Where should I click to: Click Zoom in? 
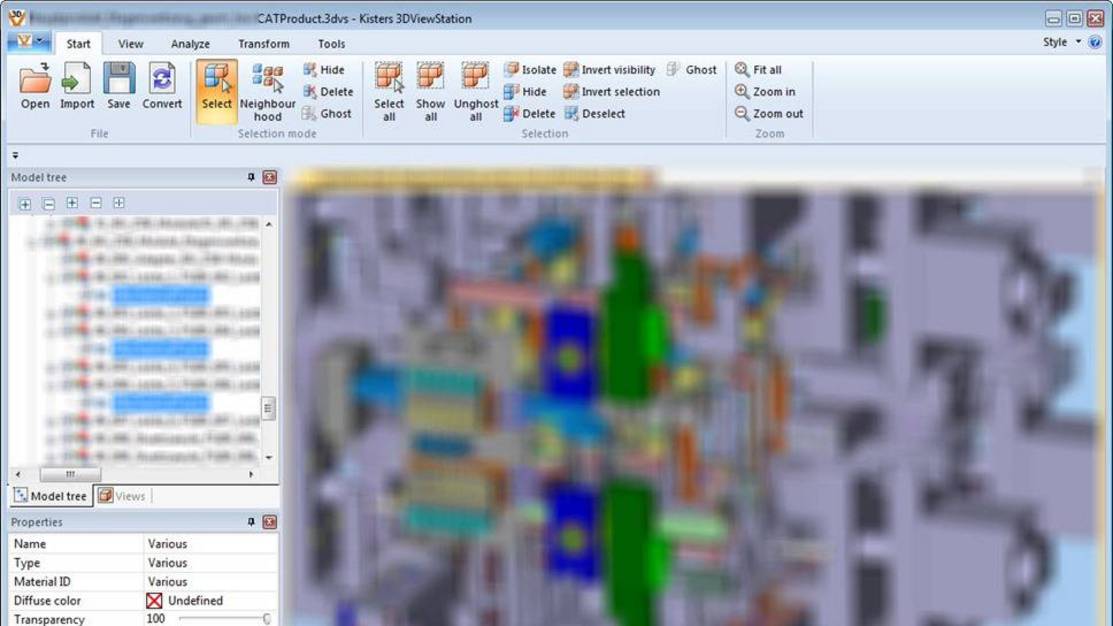tap(765, 92)
